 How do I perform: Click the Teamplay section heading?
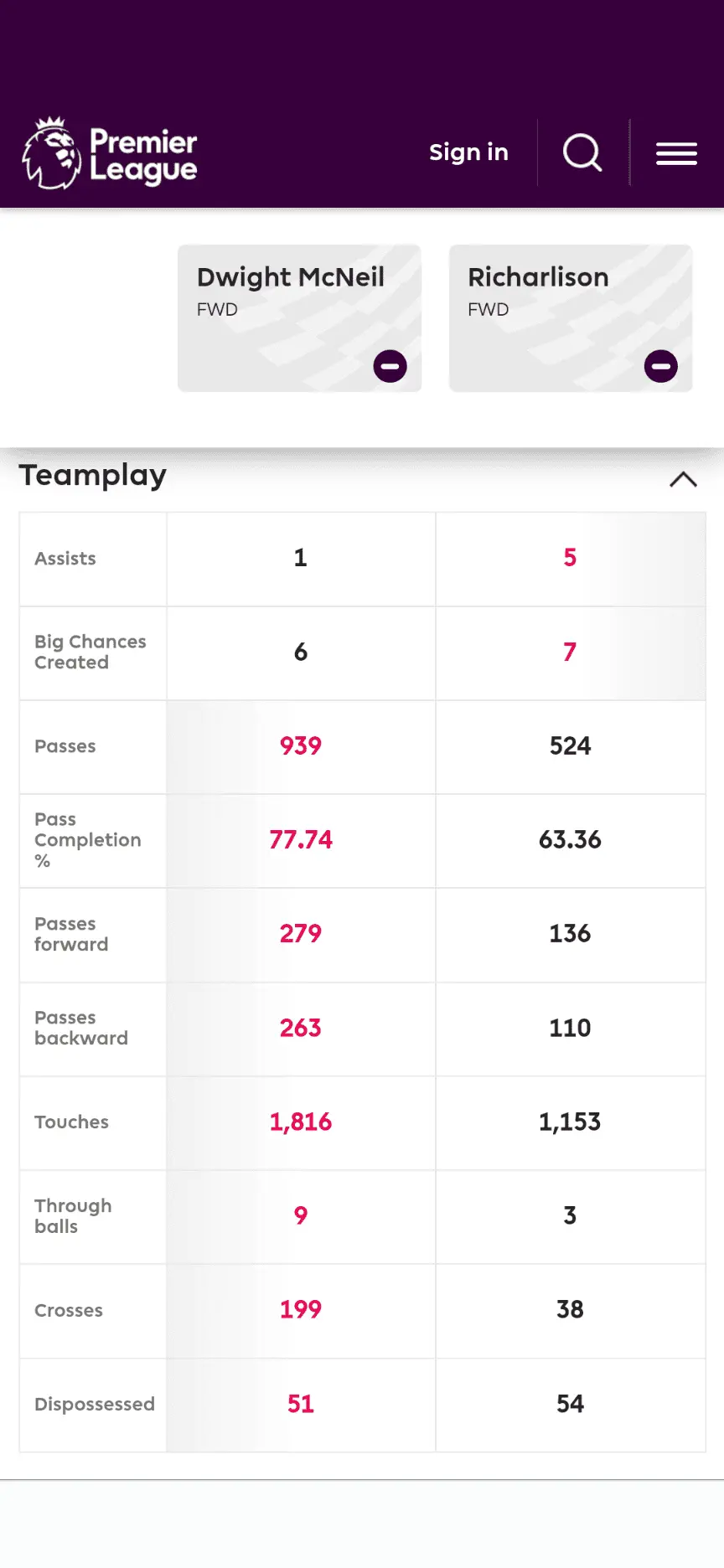(93, 475)
